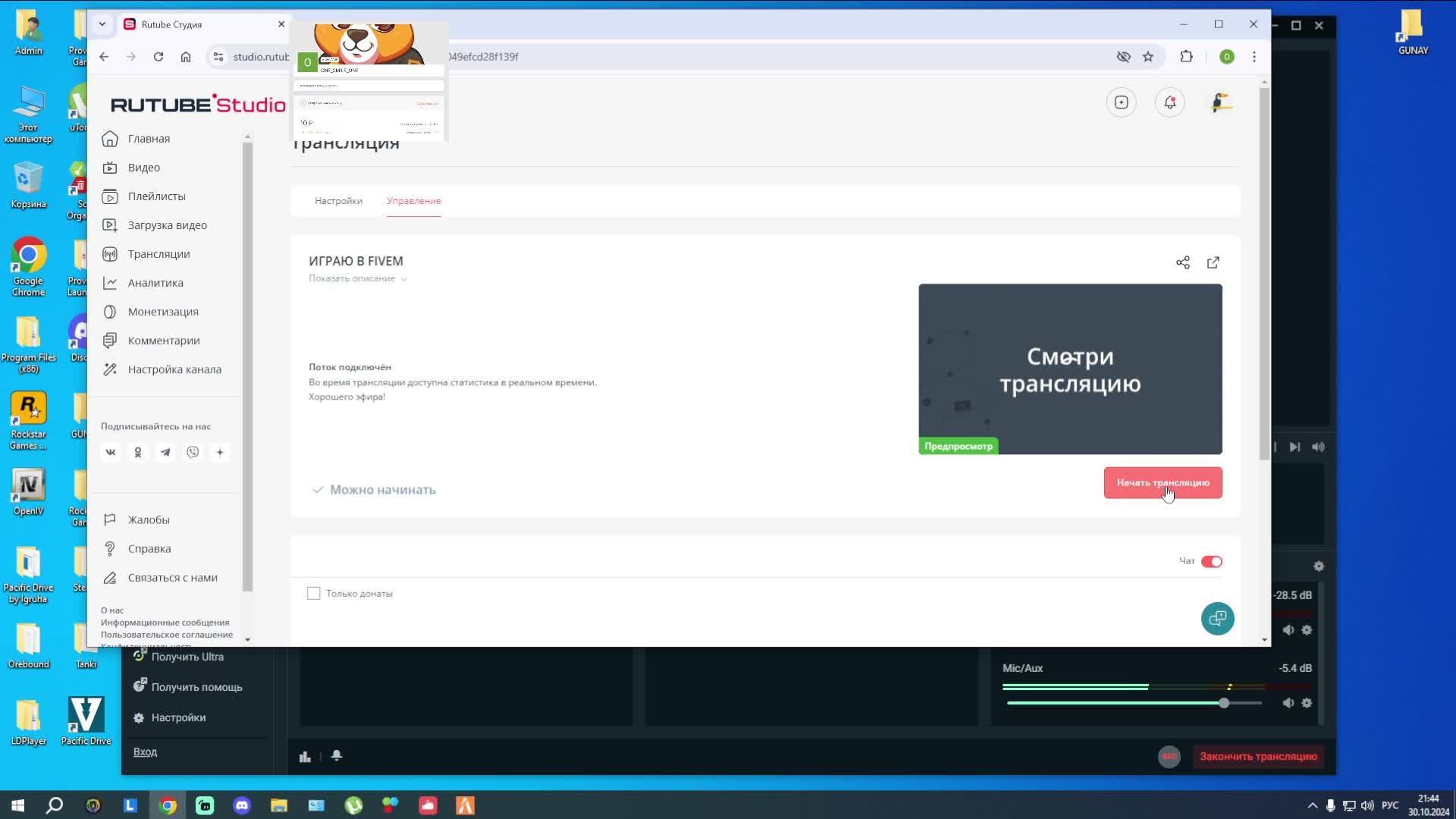The width and height of the screenshot is (1456, 819).
Task: Open Discord from the taskbar
Action: 242,805
